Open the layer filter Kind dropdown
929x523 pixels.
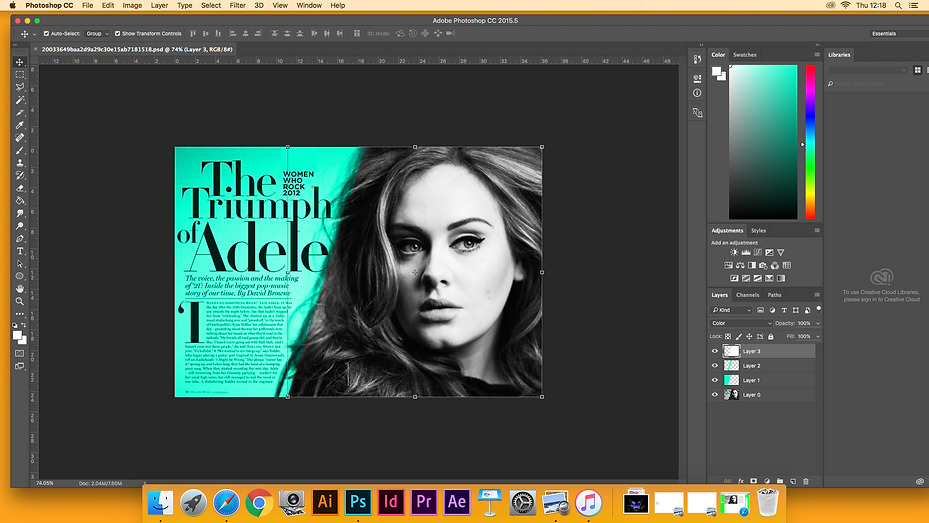tap(732, 310)
